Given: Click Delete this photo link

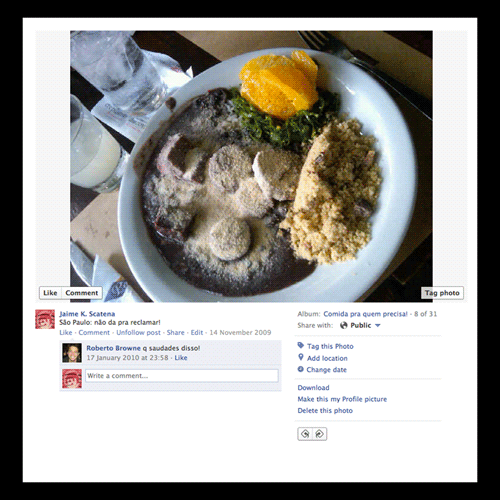Looking at the screenshot, I should click(x=325, y=410).
